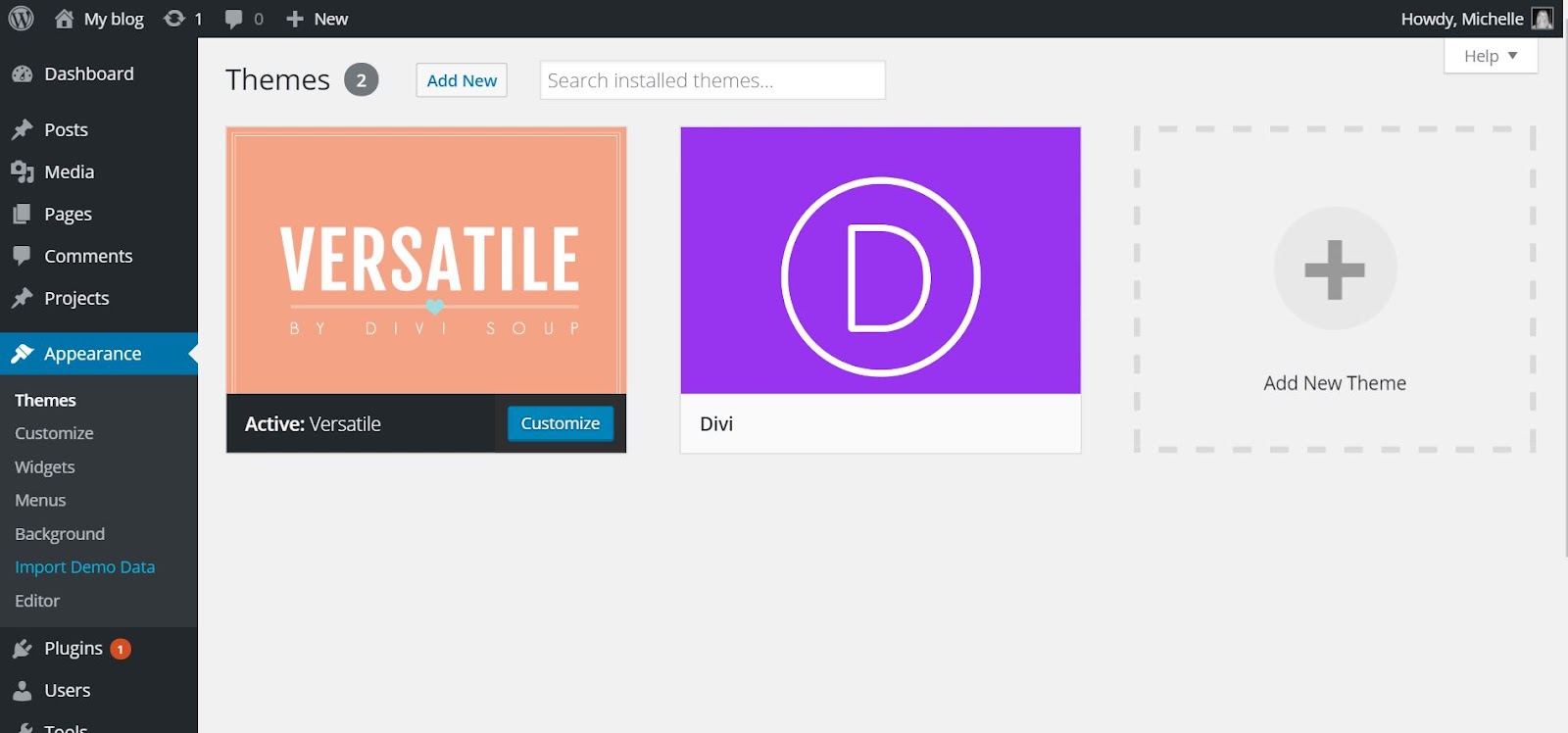
Task: Click the Active: Versatile label
Action: pyautogui.click(x=313, y=423)
